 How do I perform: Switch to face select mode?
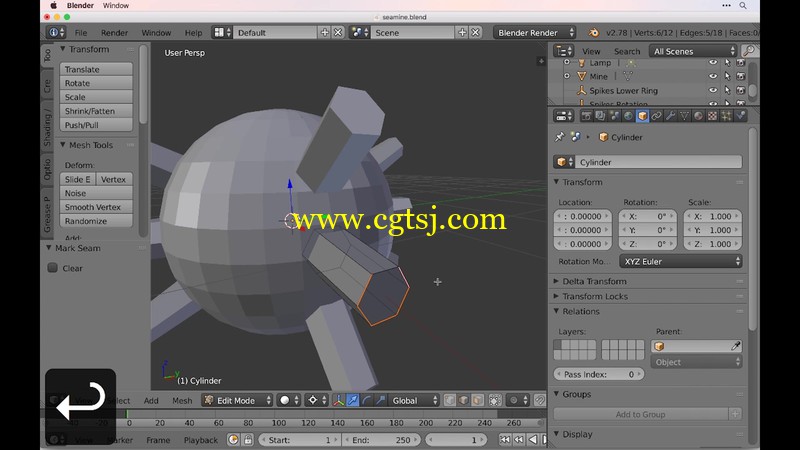(x=478, y=401)
